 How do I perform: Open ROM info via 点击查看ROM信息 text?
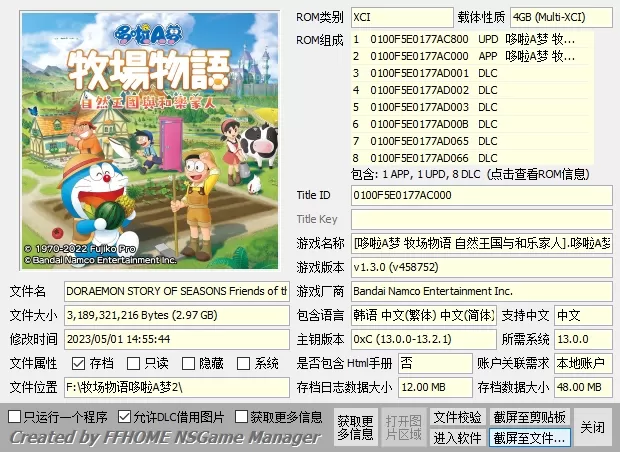(542, 174)
